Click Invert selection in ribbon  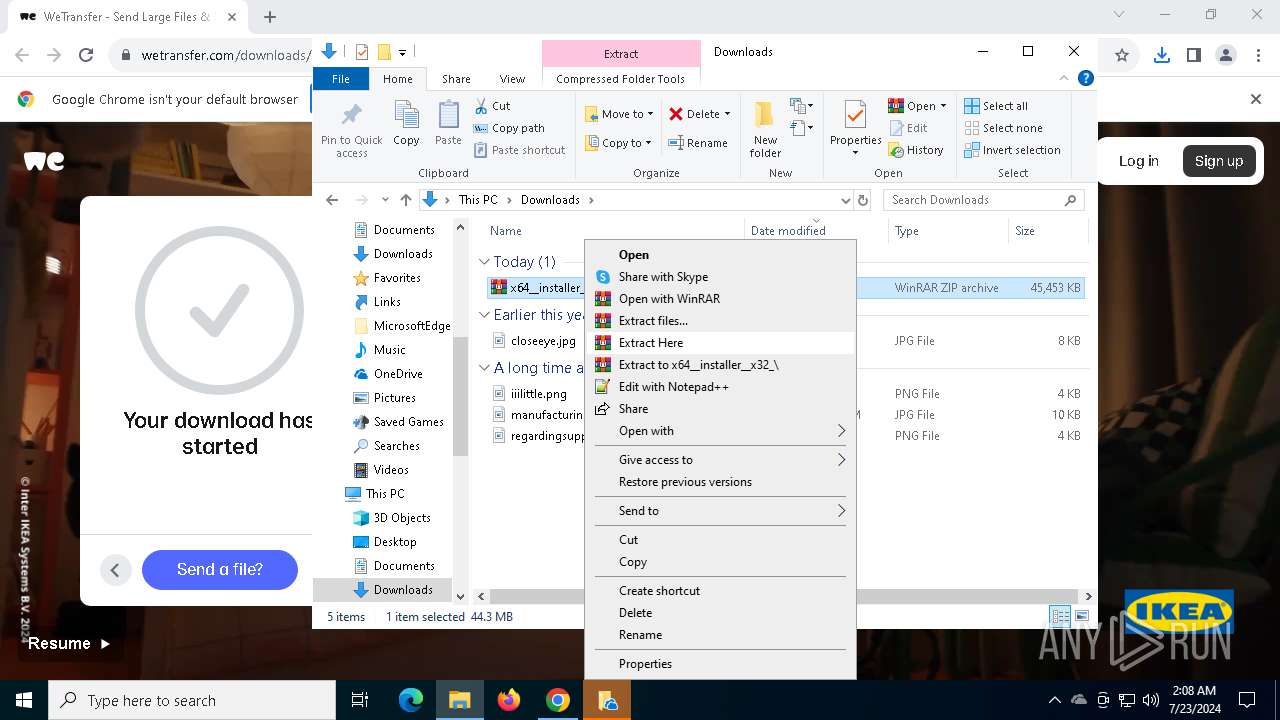[1012, 150]
